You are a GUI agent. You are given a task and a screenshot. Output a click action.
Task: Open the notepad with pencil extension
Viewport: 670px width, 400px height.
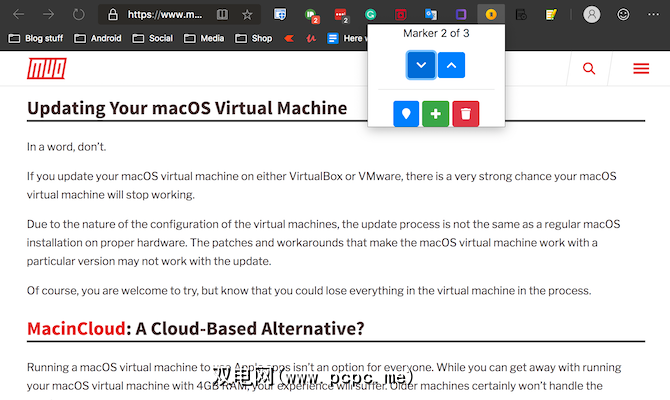(551, 15)
